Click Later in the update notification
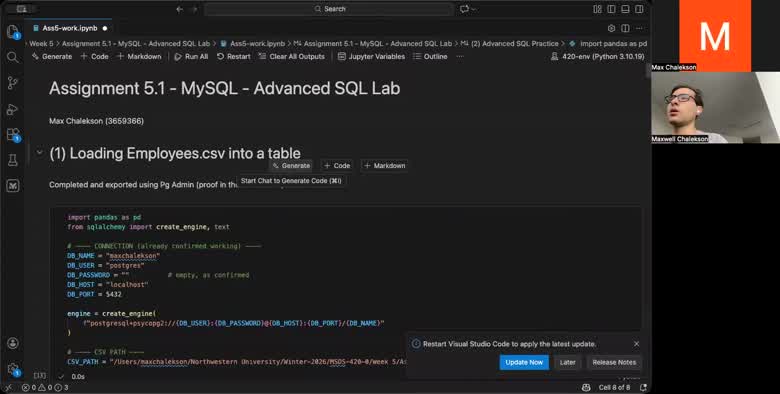Image resolution: width=780 pixels, height=394 pixels. click(x=567, y=362)
